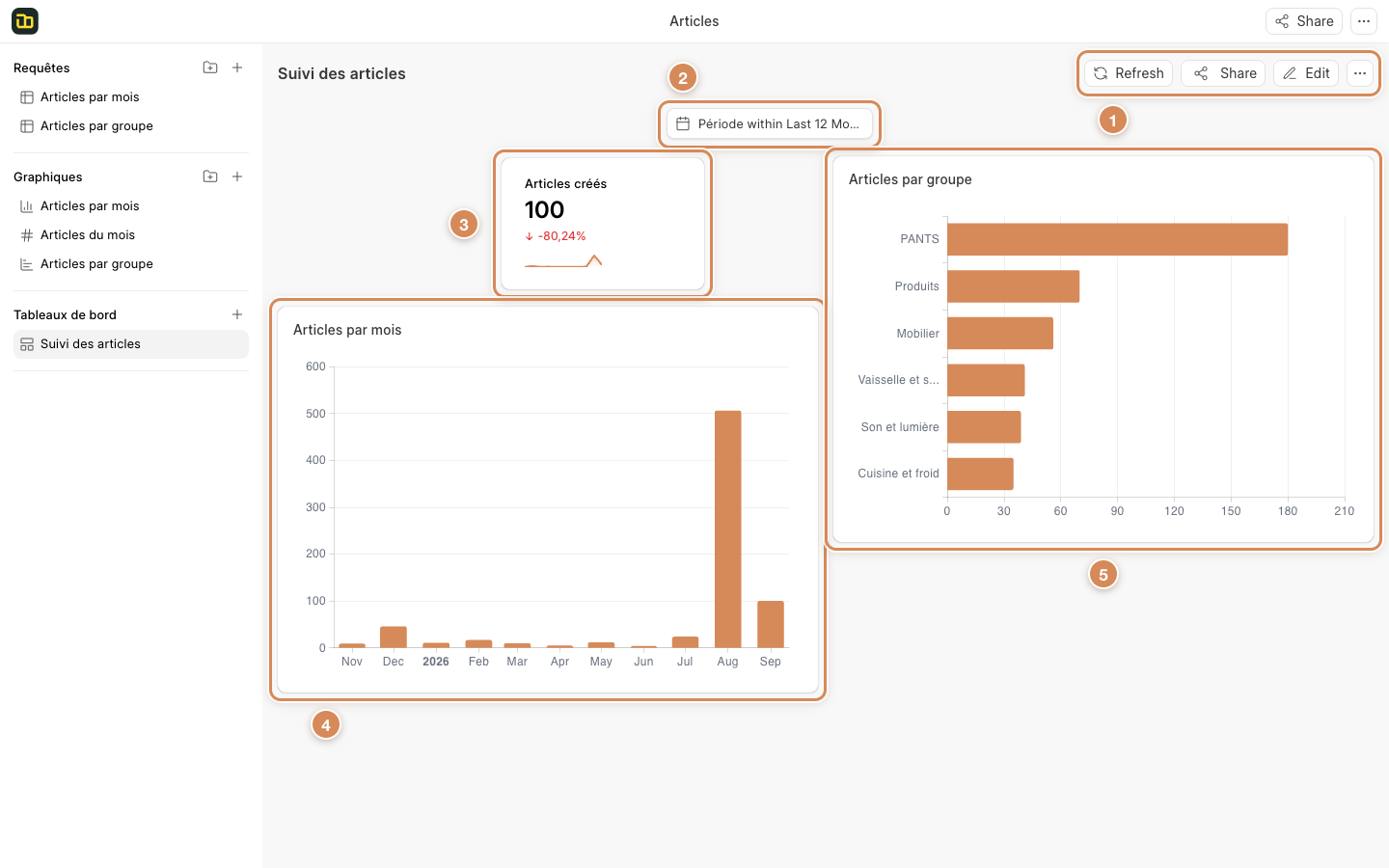
Task: Edit the dashboard
Action: (1306, 73)
